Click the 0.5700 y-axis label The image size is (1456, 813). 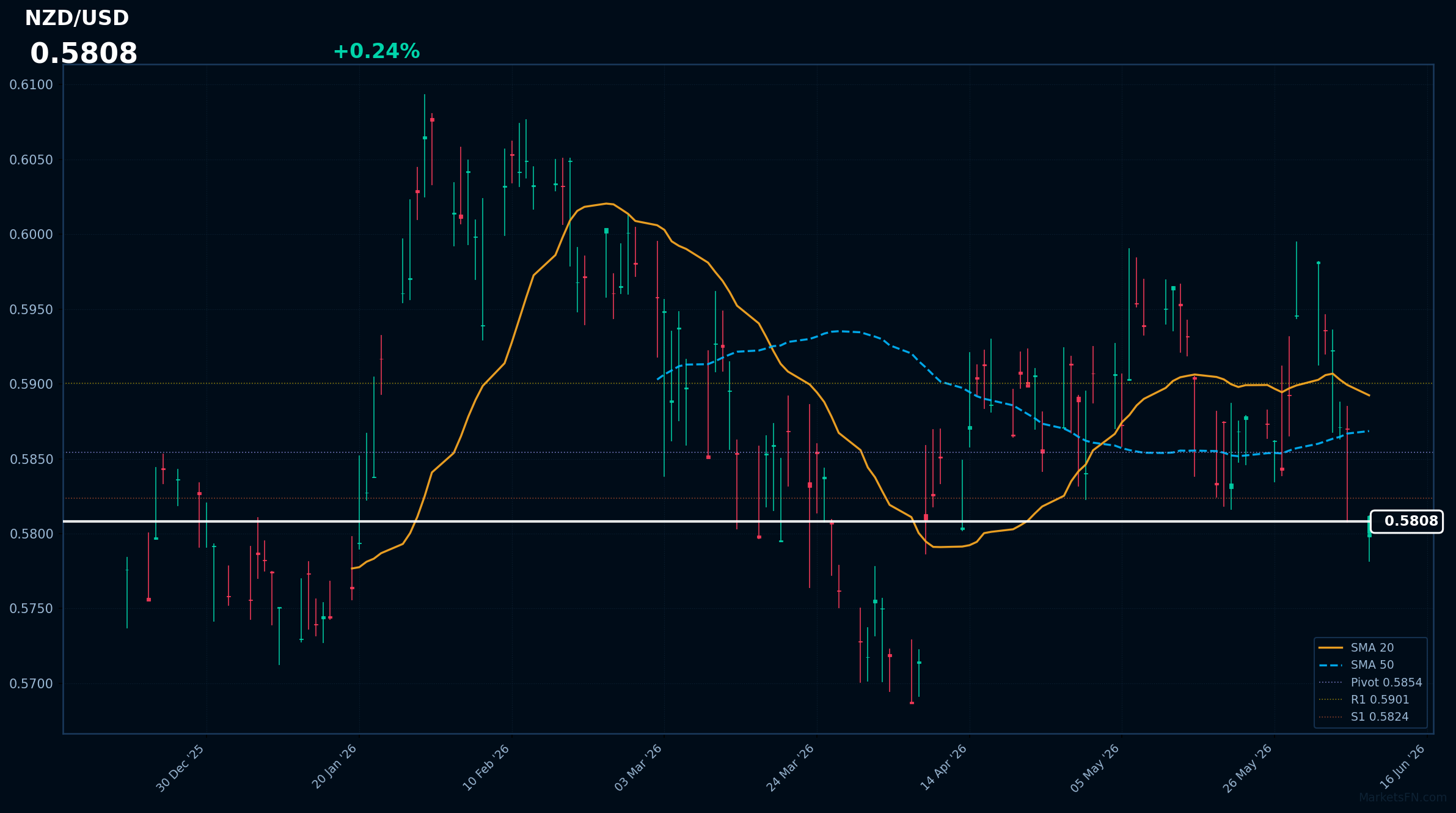pyautogui.click(x=31, y=684)
